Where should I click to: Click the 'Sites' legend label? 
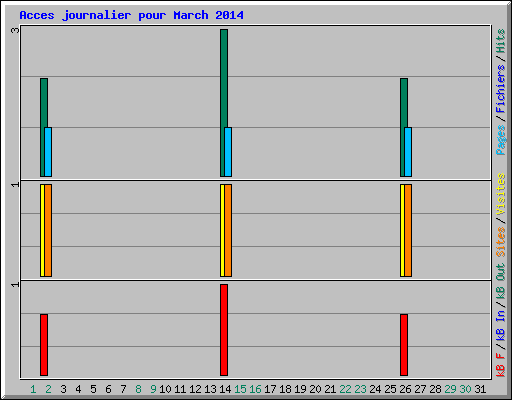coord(501,242)
